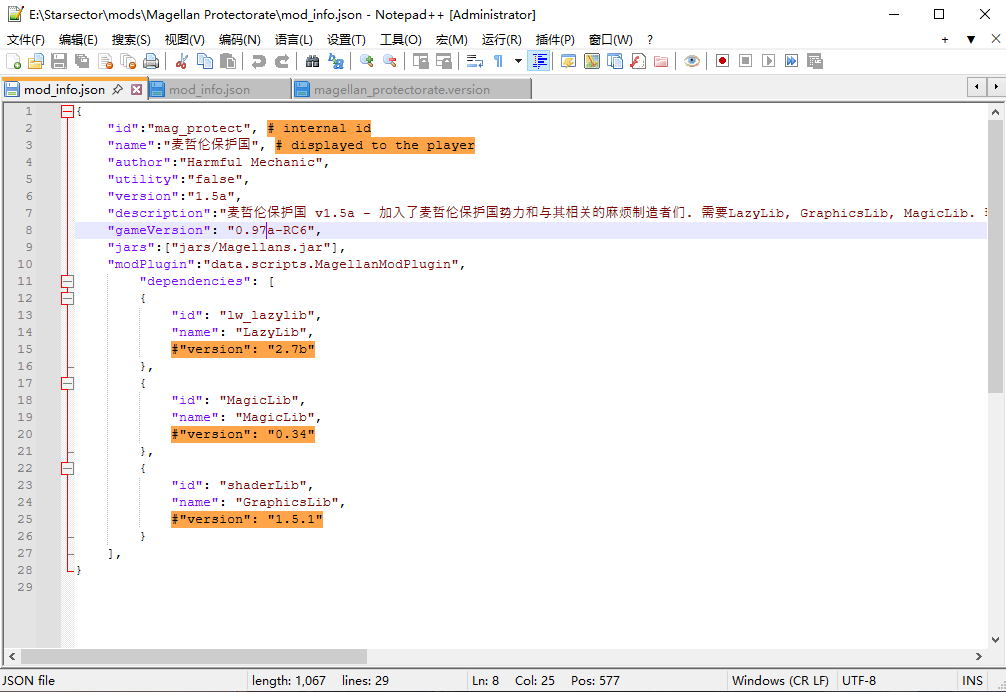Switch to the magellan_protectorate.version tab

tap(413, 89)
